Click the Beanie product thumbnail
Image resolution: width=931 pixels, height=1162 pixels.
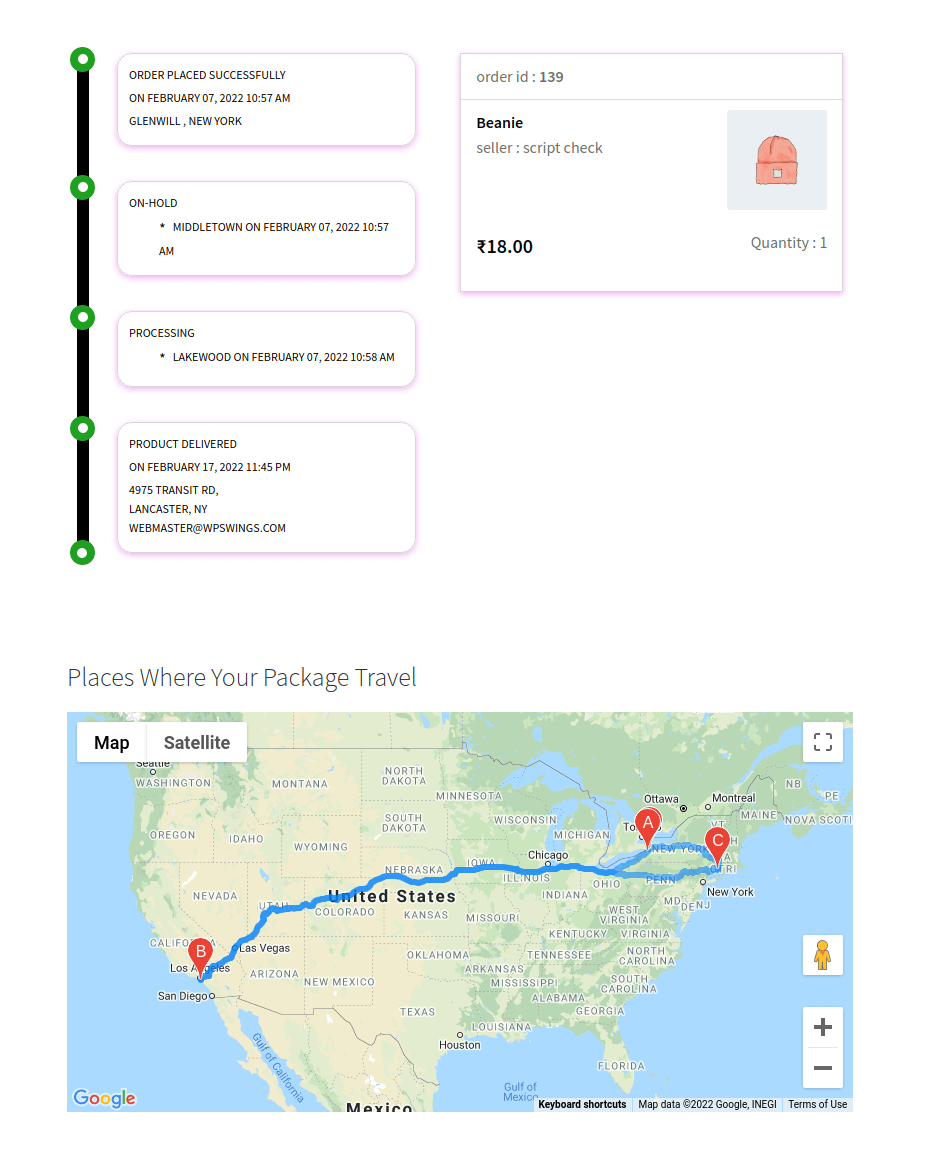pos(777,160)
